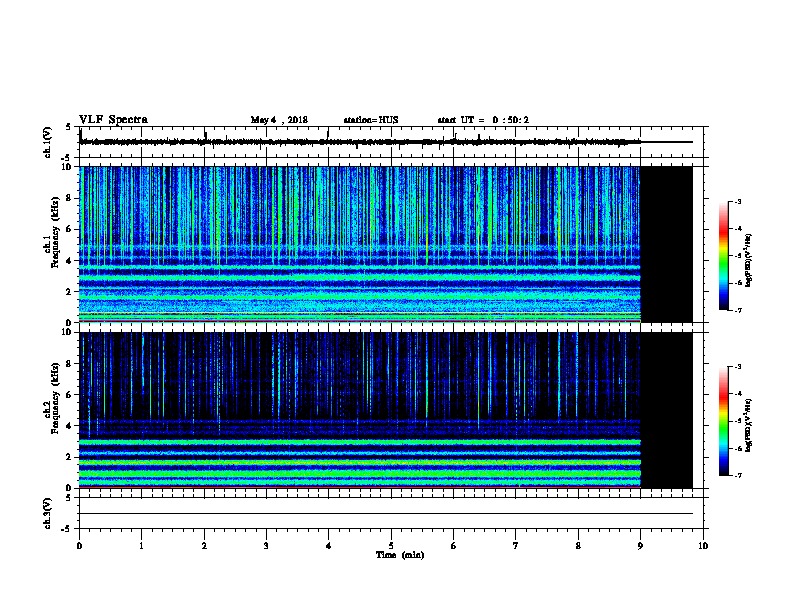
Task: Click the "ch.3(V)" axis label
Action: click(x=47, y=514)
